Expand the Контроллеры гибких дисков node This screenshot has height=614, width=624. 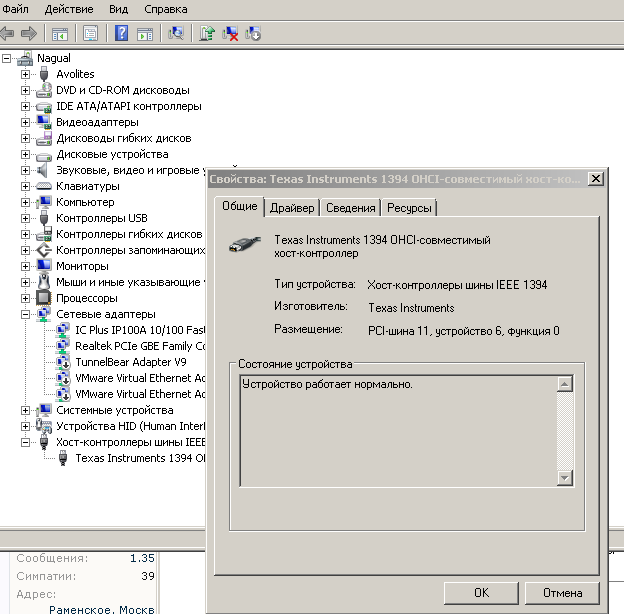25,234
